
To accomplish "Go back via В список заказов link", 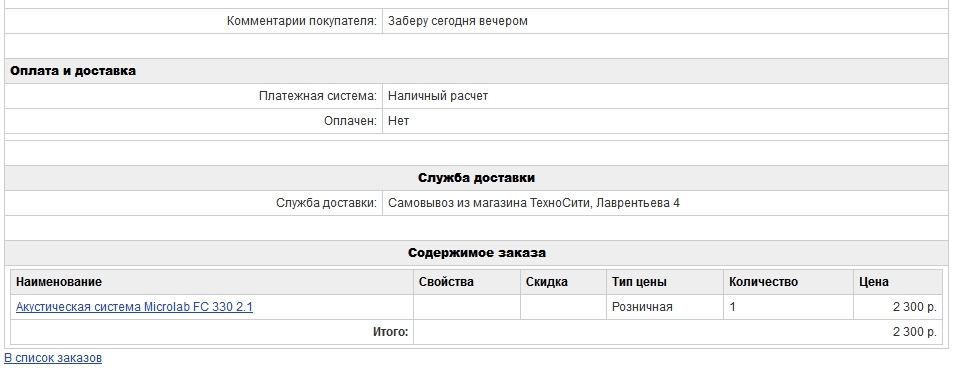I will pyautogui.click(x=53, y=358).
